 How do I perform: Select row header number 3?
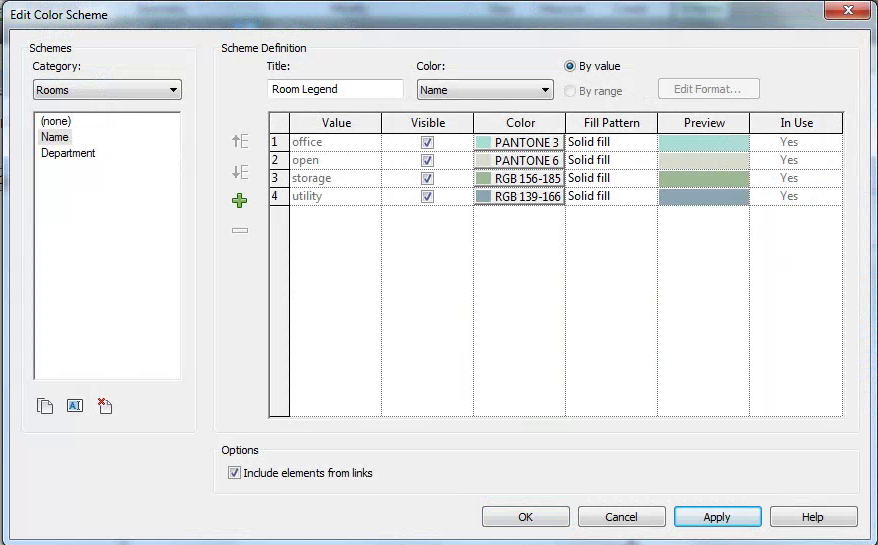[279, 178]
